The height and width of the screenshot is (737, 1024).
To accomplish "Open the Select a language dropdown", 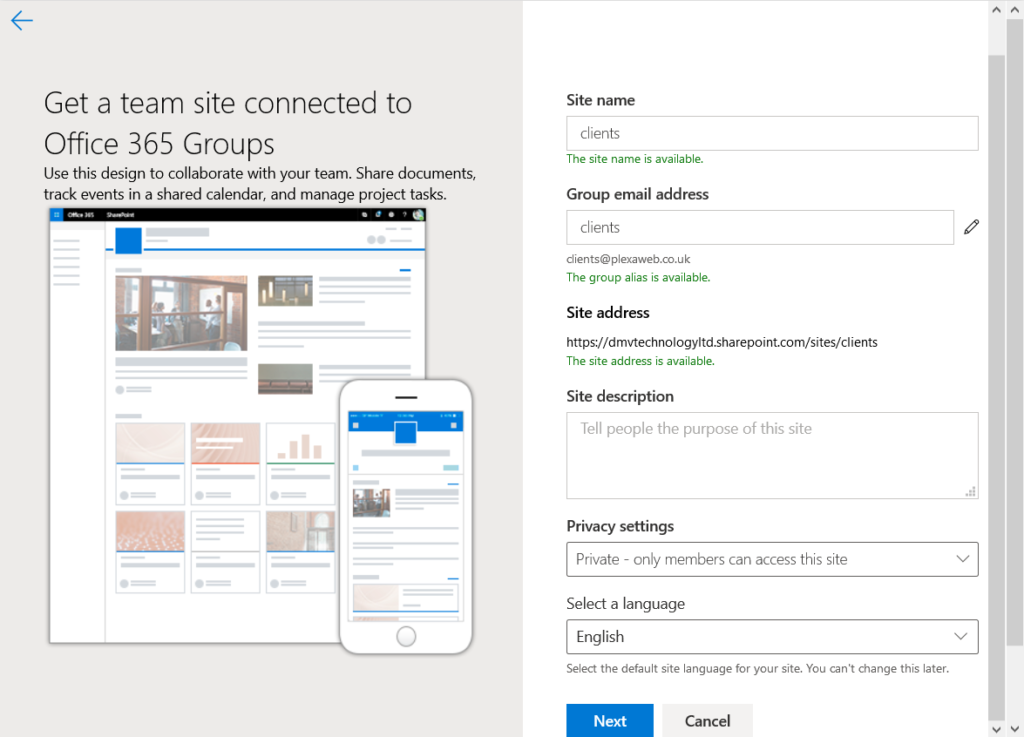I will pyautogui.click(x=771, y=637).
